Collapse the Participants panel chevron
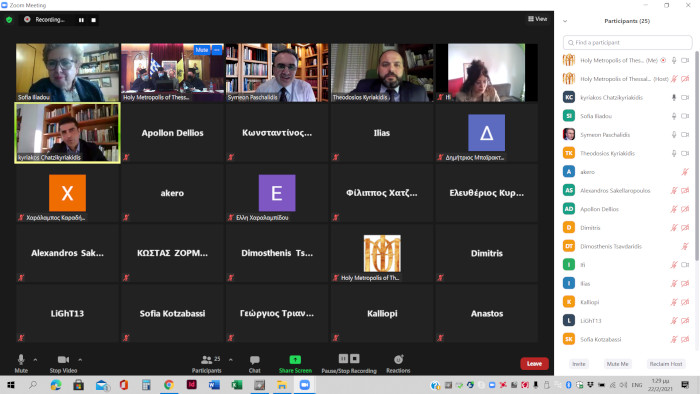 (565, 21)
